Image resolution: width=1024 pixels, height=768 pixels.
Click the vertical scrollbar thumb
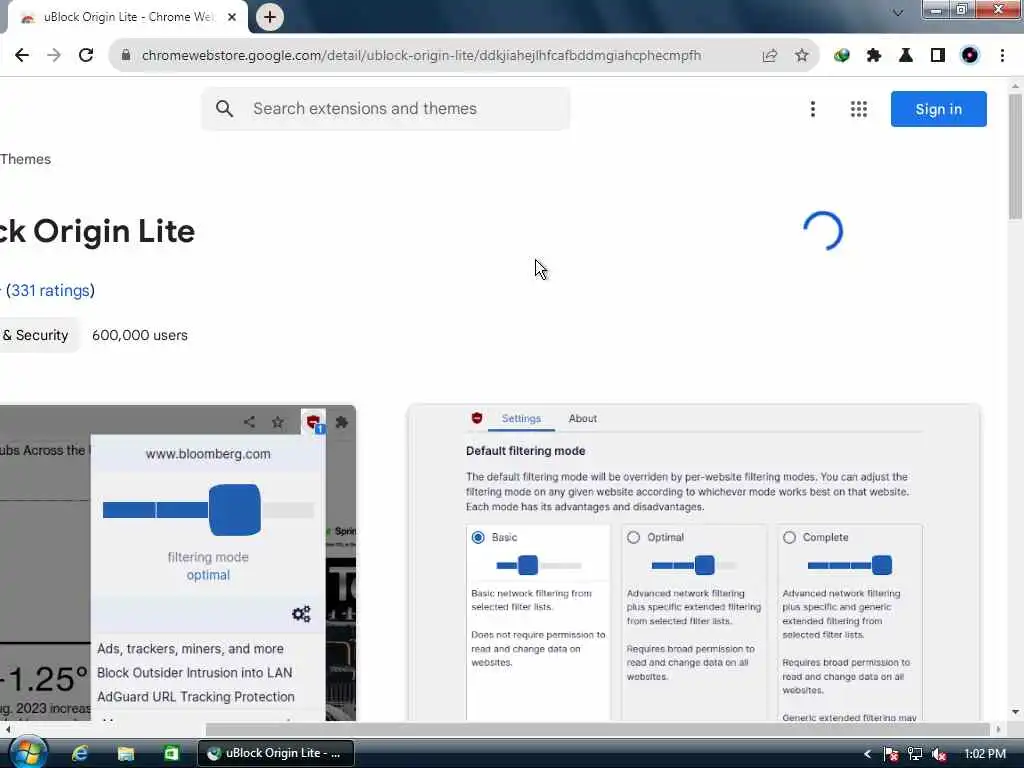point(1015,157)
